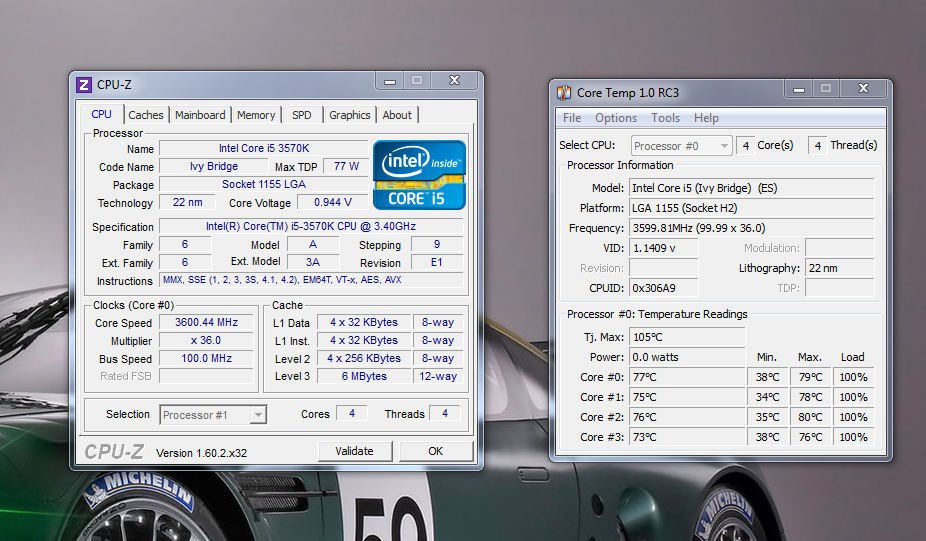Click the Intel Core i5 logo badge
The width and height of the screenshot is (926, 541).
tap(419, 175)
